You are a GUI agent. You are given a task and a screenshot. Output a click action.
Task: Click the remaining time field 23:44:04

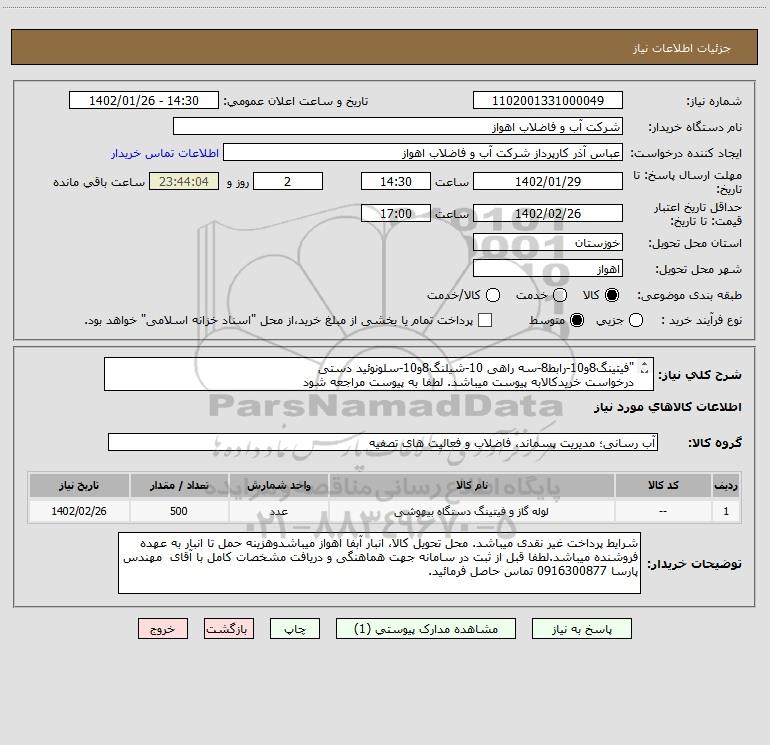coord(184,181)
